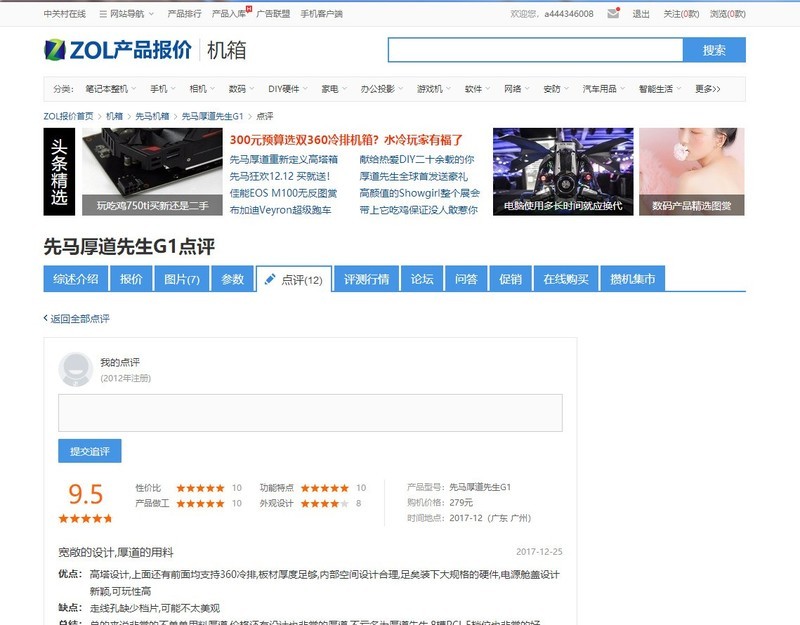Open the 攒机集市 tab
The width and height of the screenshot is (800, 625).
point(633,279)
